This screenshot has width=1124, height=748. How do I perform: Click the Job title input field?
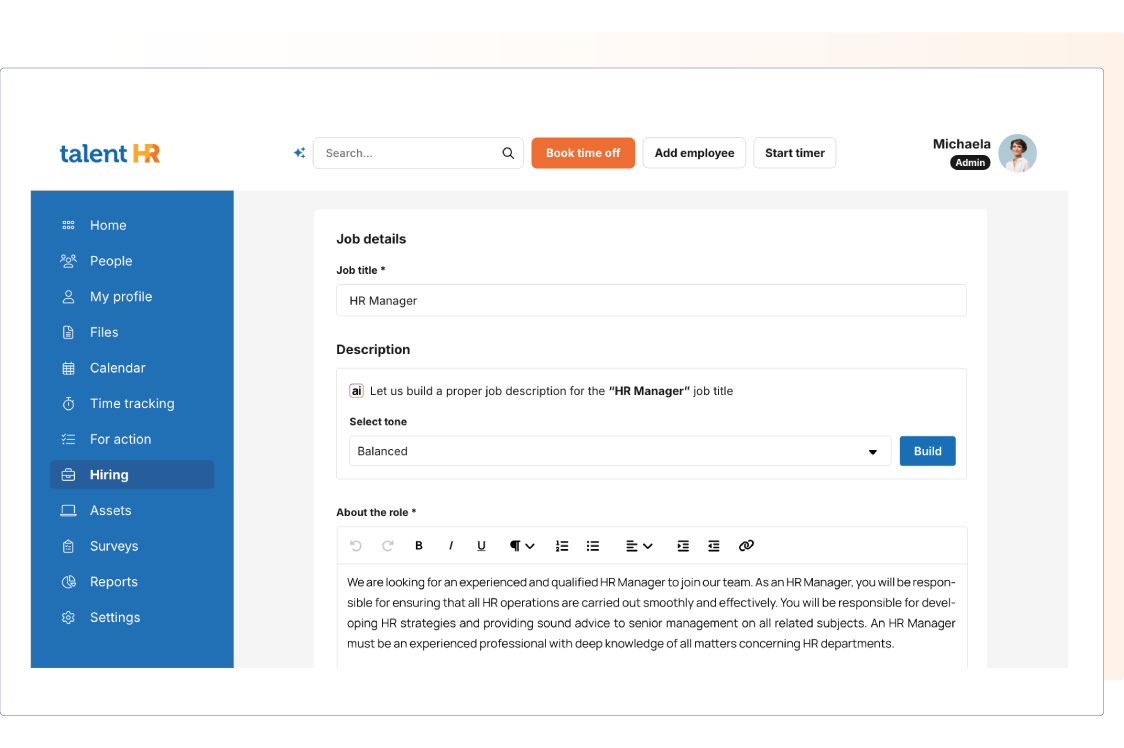[651, 301]
